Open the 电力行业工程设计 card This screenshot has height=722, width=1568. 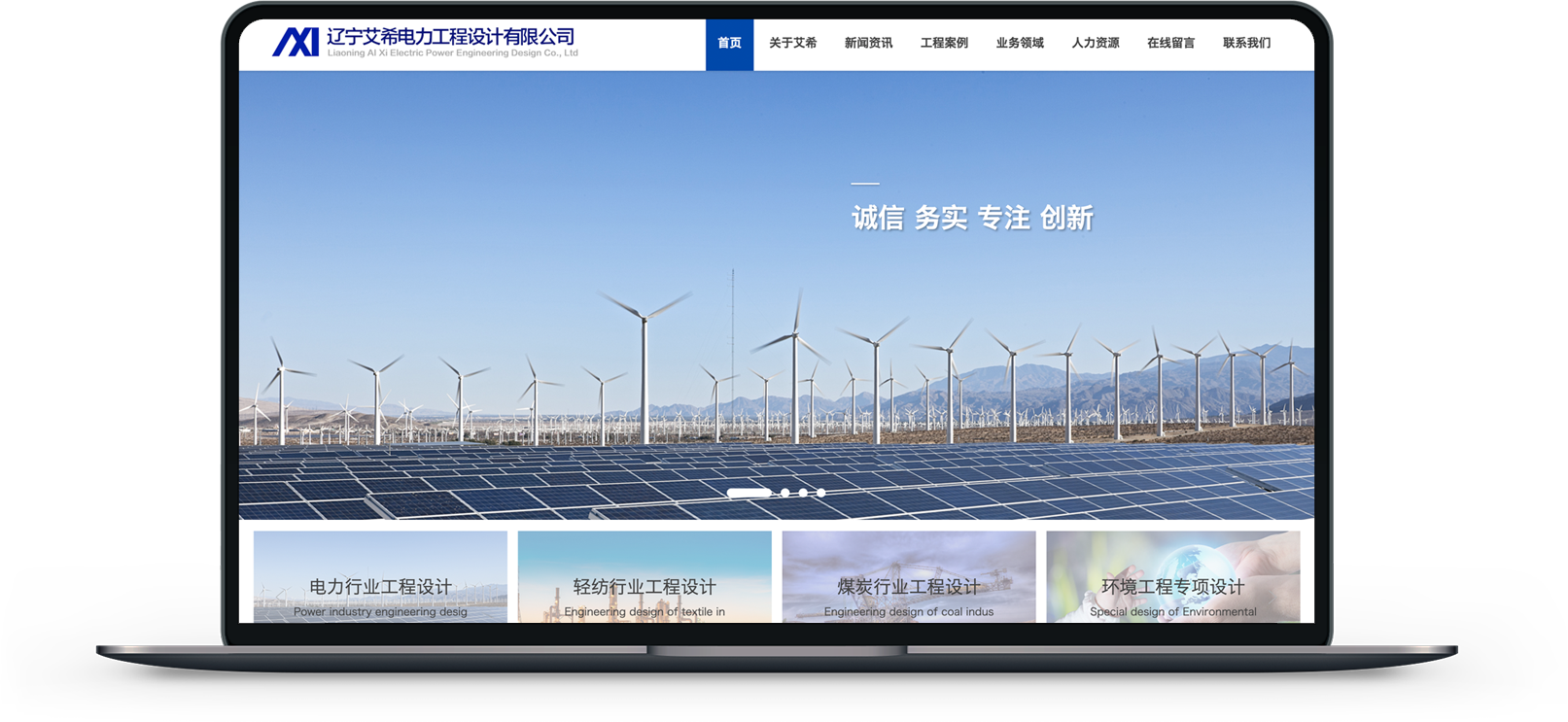point(380,576)
